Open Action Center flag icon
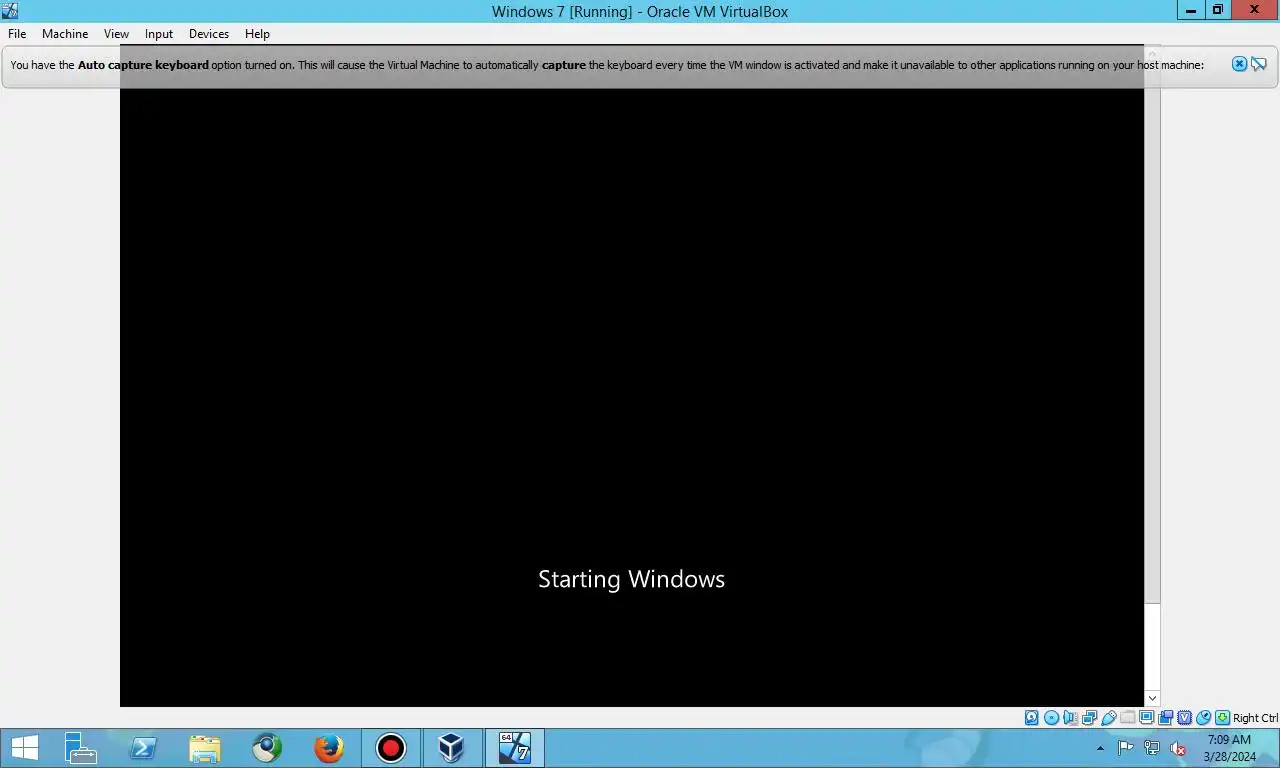The width and height of the screenshot is (1280, 768). [1125, 748]
